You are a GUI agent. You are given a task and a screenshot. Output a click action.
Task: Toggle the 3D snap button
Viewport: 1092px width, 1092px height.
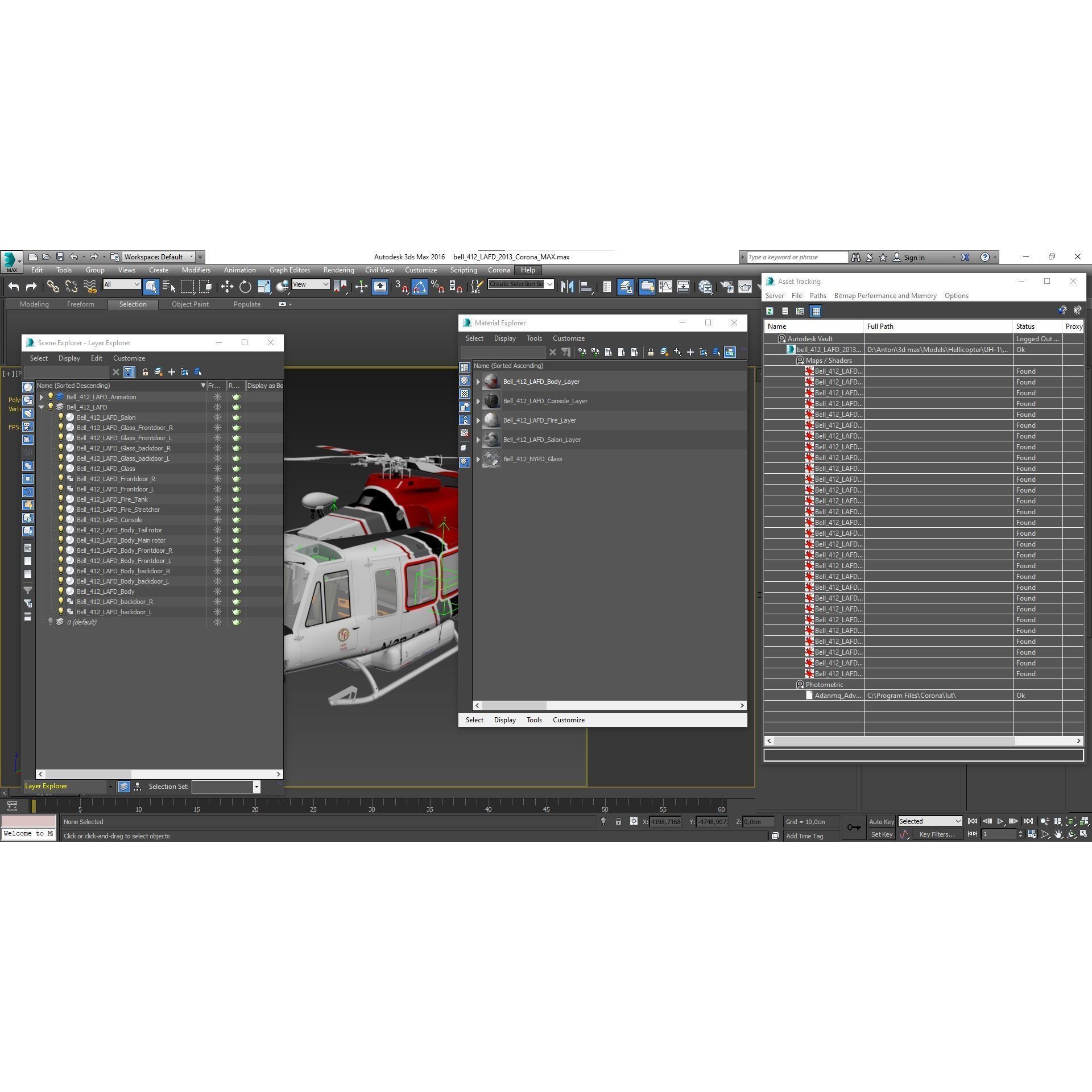click(403, 287)
